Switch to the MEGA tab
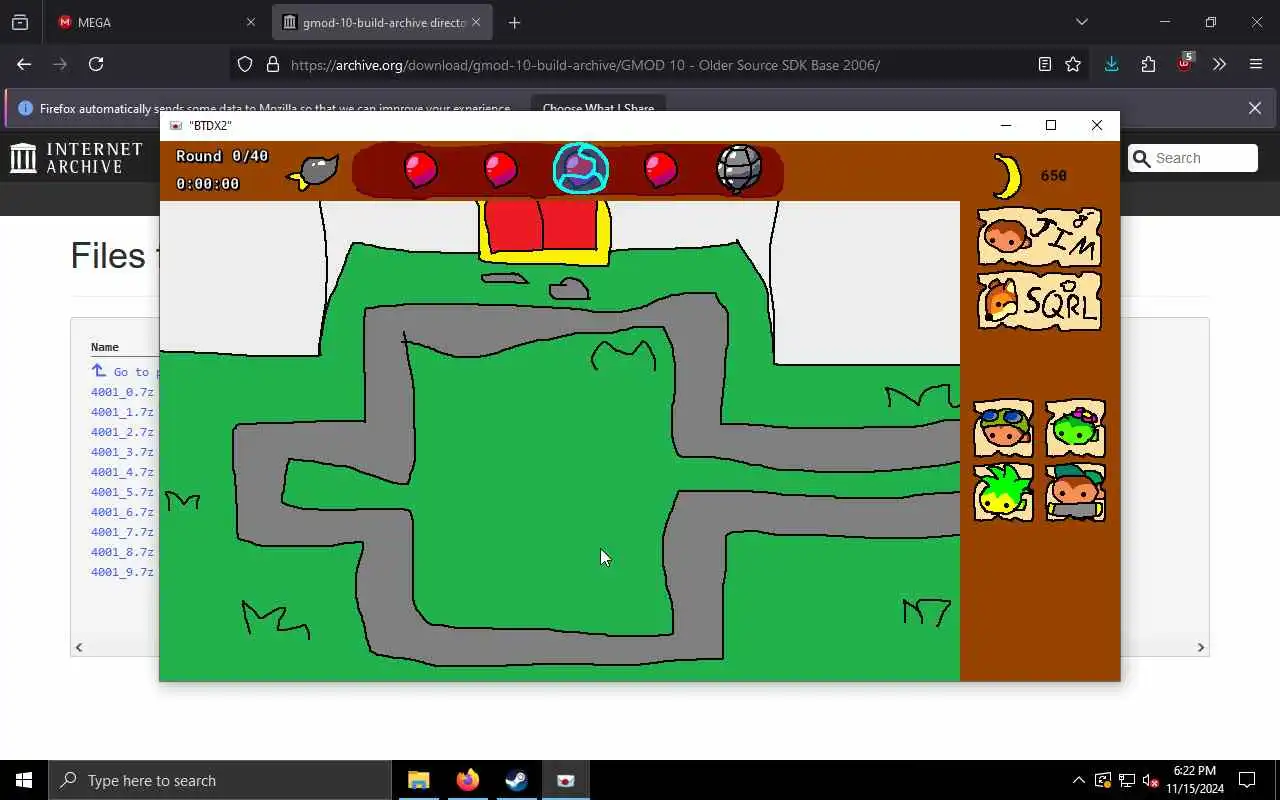1280x800 pixels. [155, 22]
